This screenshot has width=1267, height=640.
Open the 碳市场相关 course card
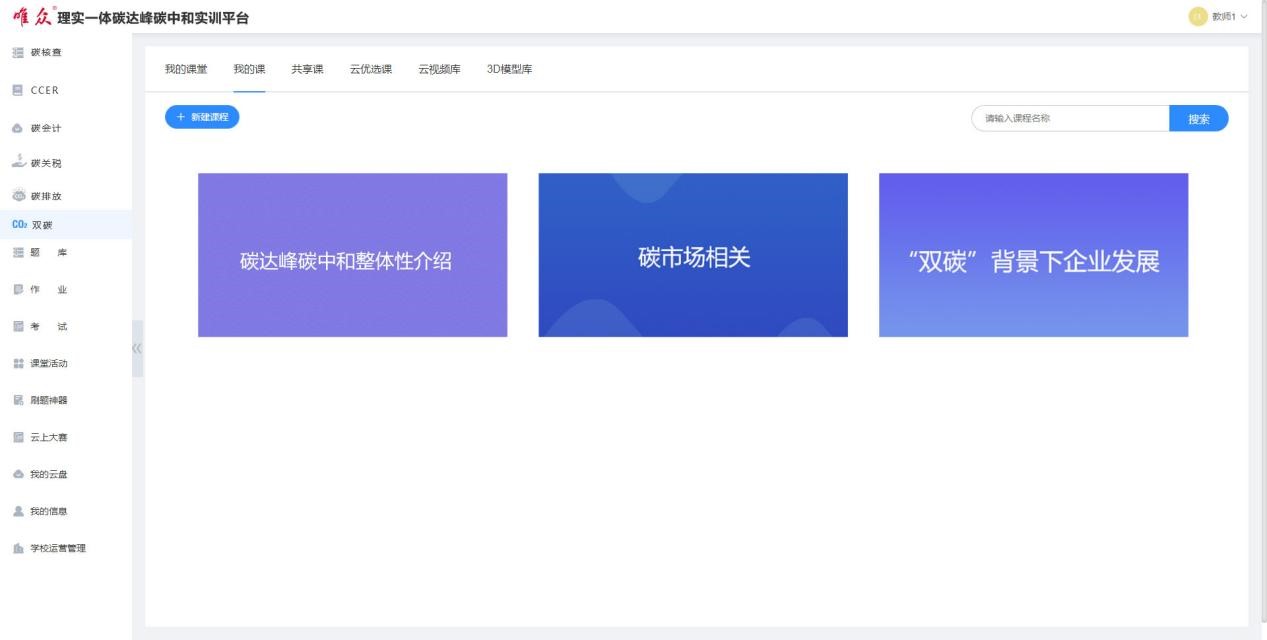693,255
